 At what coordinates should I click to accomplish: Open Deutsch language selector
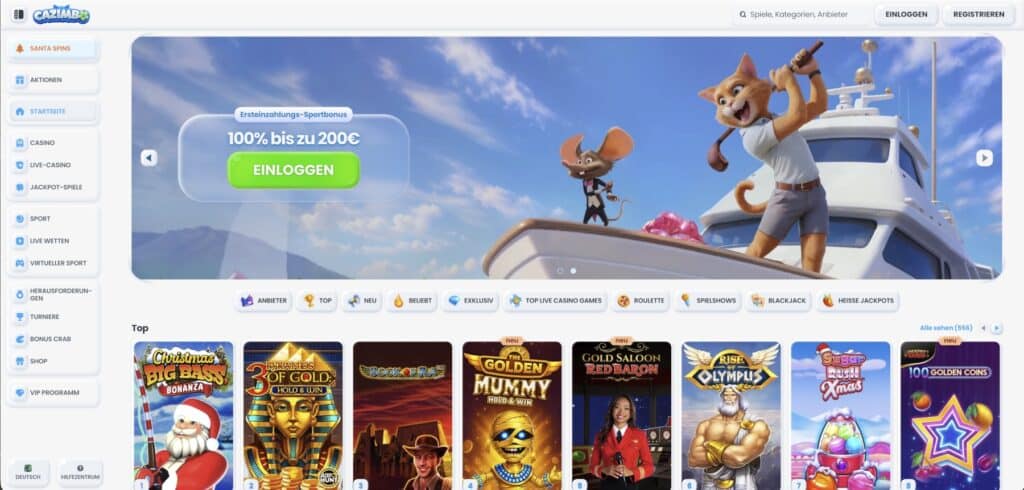[x=28, y=472]
